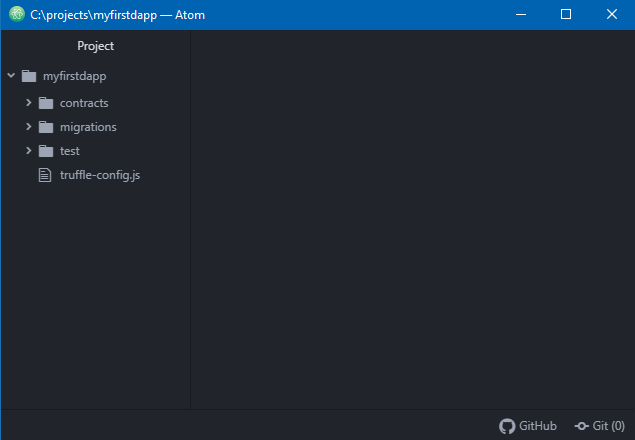Close the Atom window
The width and height of the screenshot is (635, 440).
pos(611,15)
